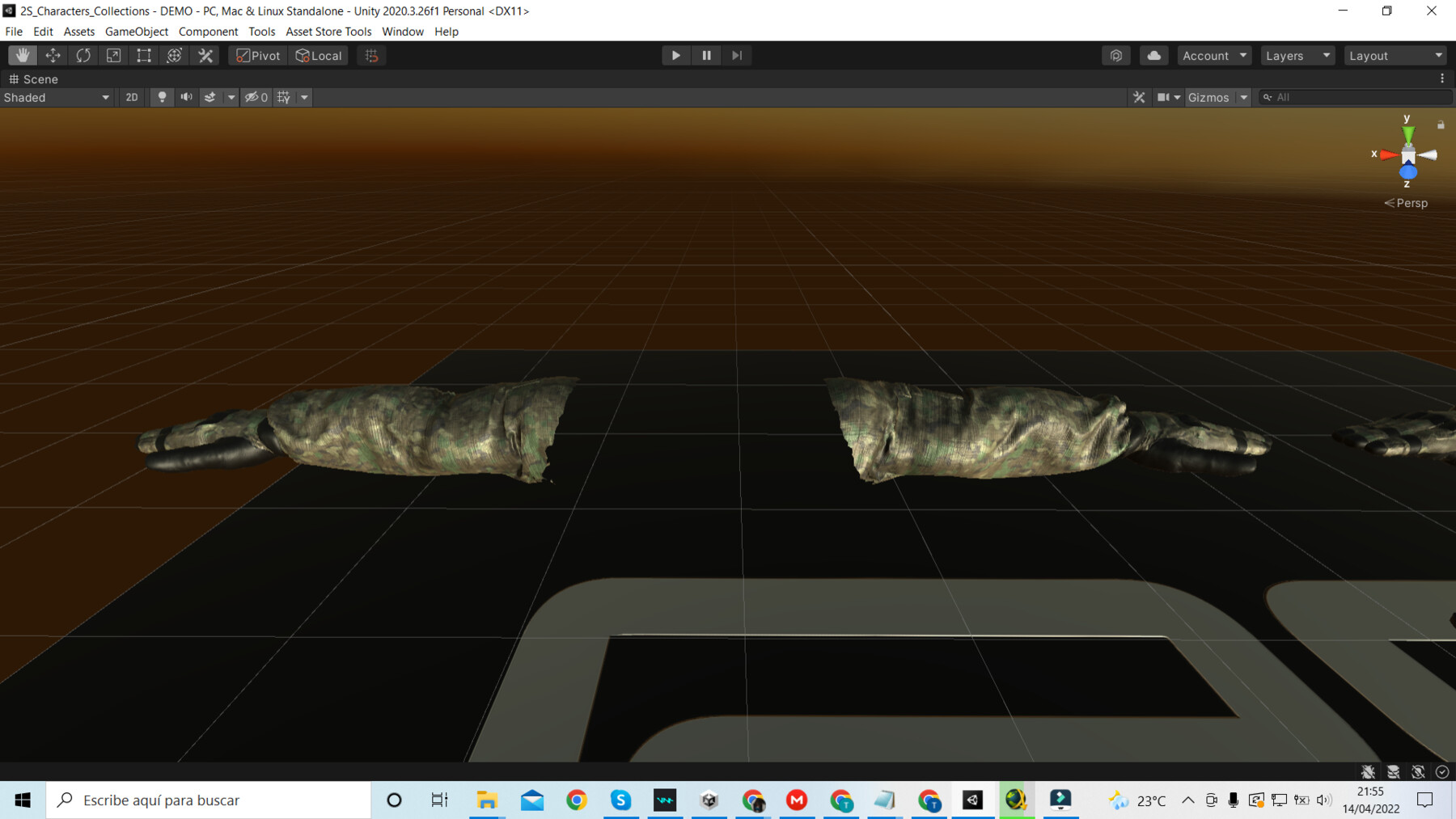1456x819 pixels.
Task: Start Play mode
Action: pyautogui.click(x=675, y=55)
